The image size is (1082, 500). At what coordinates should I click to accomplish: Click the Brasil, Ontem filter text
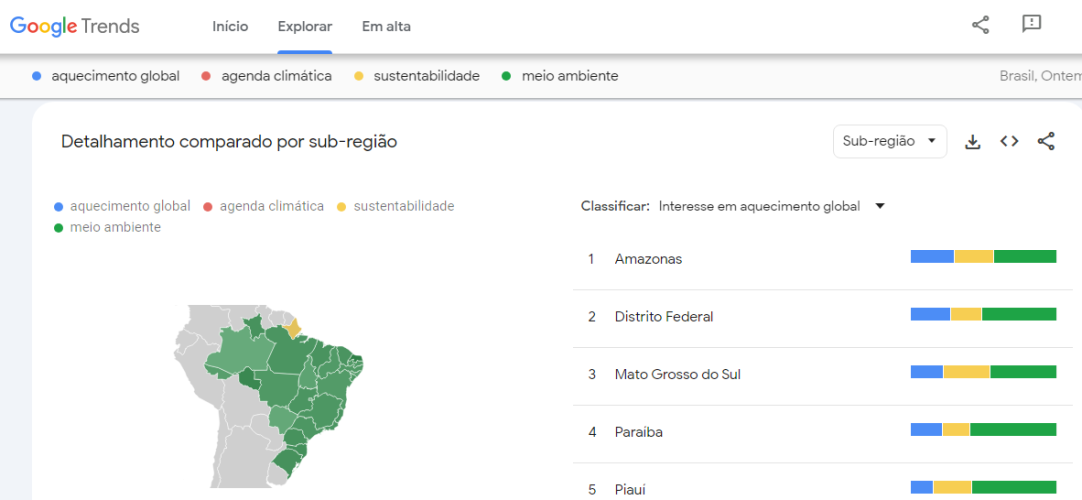[x=1040, y=77]
